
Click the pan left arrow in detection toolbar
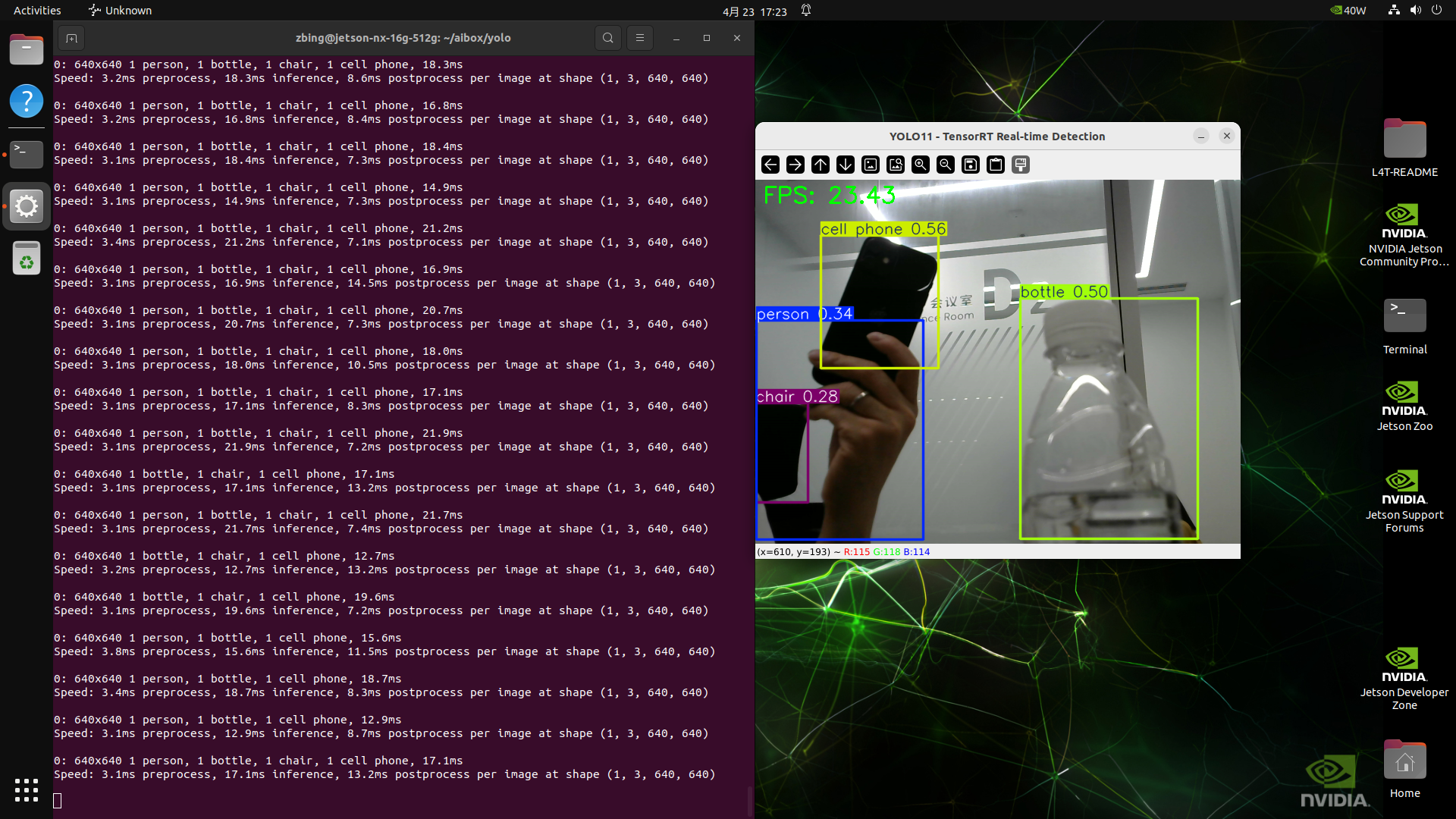click(x=770, y=165)
